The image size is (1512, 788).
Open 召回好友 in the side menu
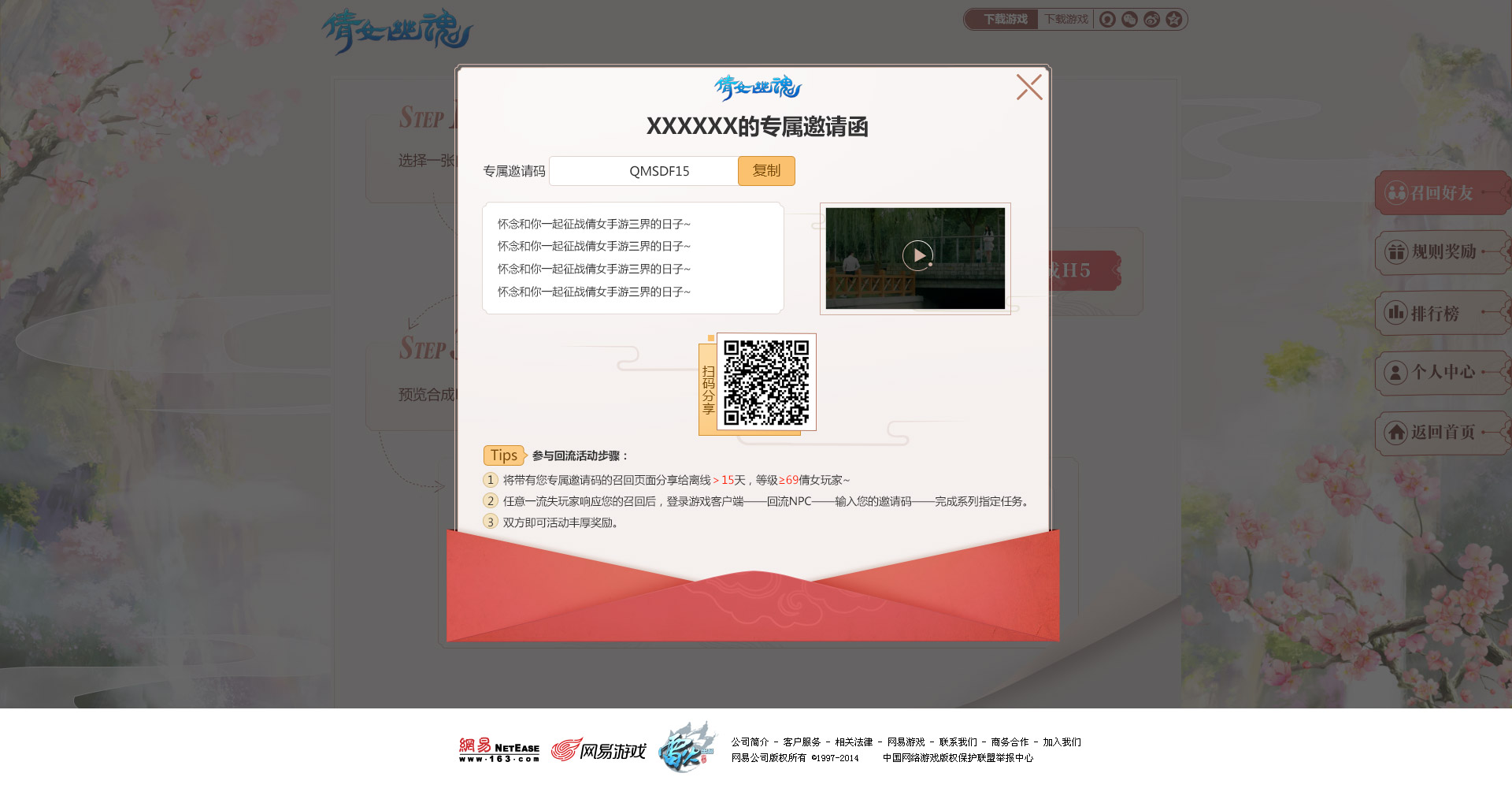tap(1443, 192)
